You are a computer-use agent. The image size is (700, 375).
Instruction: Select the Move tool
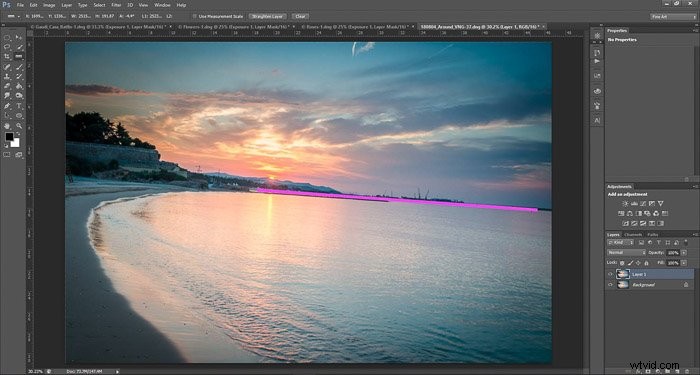tap(19, 38)
